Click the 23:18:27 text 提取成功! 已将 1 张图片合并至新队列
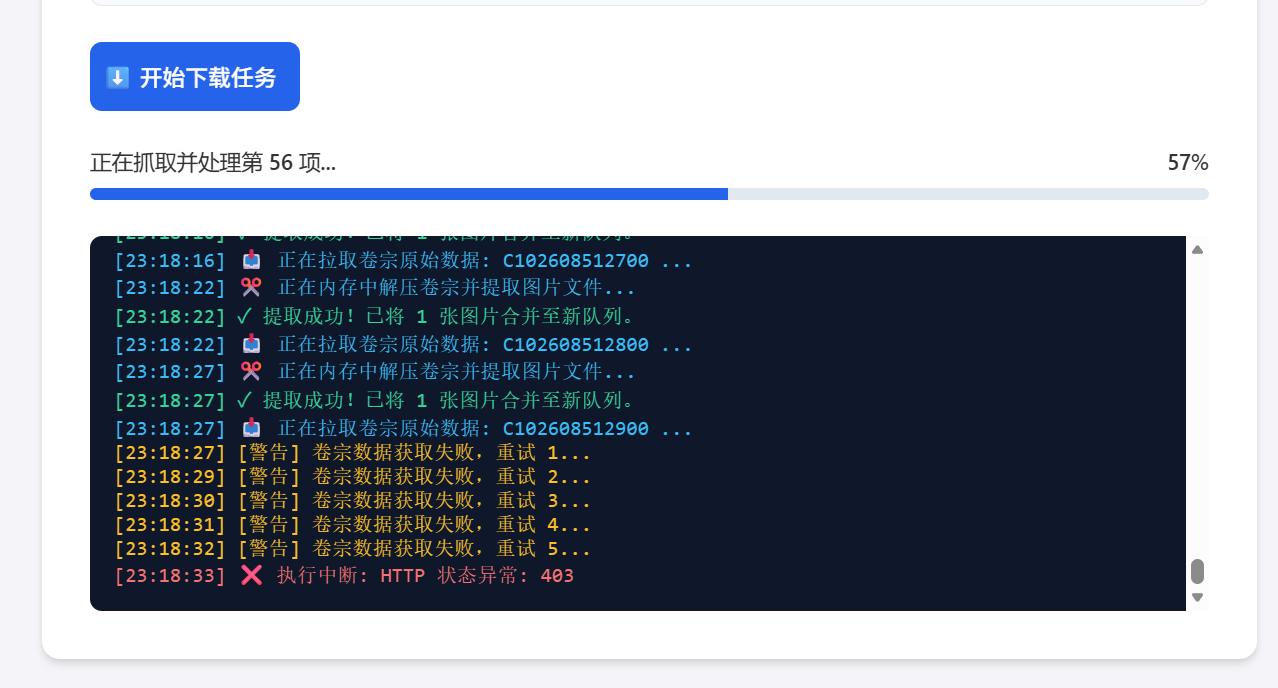This screenshot has width=1278, height=688. tap(449, 401)
